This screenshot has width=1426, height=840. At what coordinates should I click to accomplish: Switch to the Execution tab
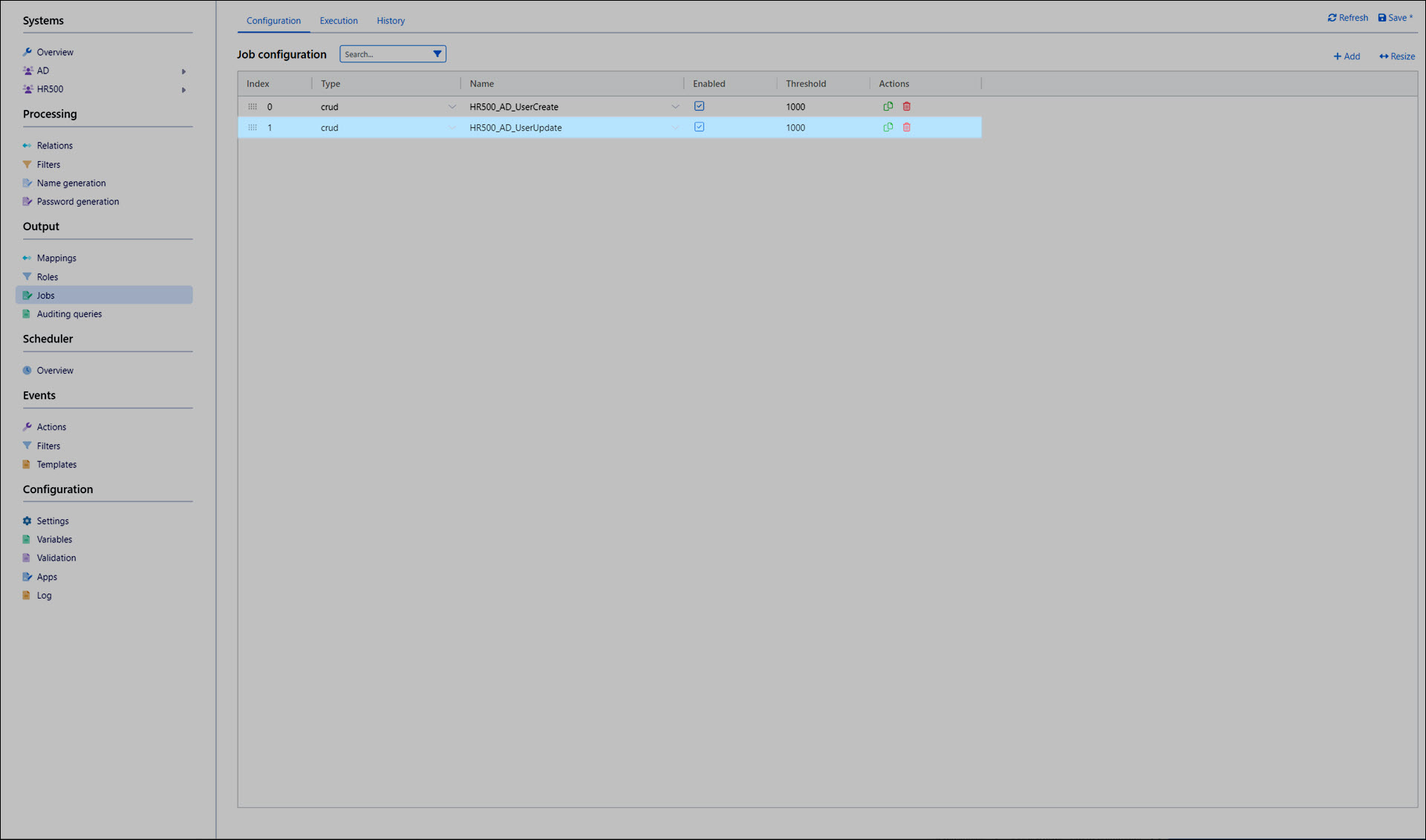pos(339,21)
